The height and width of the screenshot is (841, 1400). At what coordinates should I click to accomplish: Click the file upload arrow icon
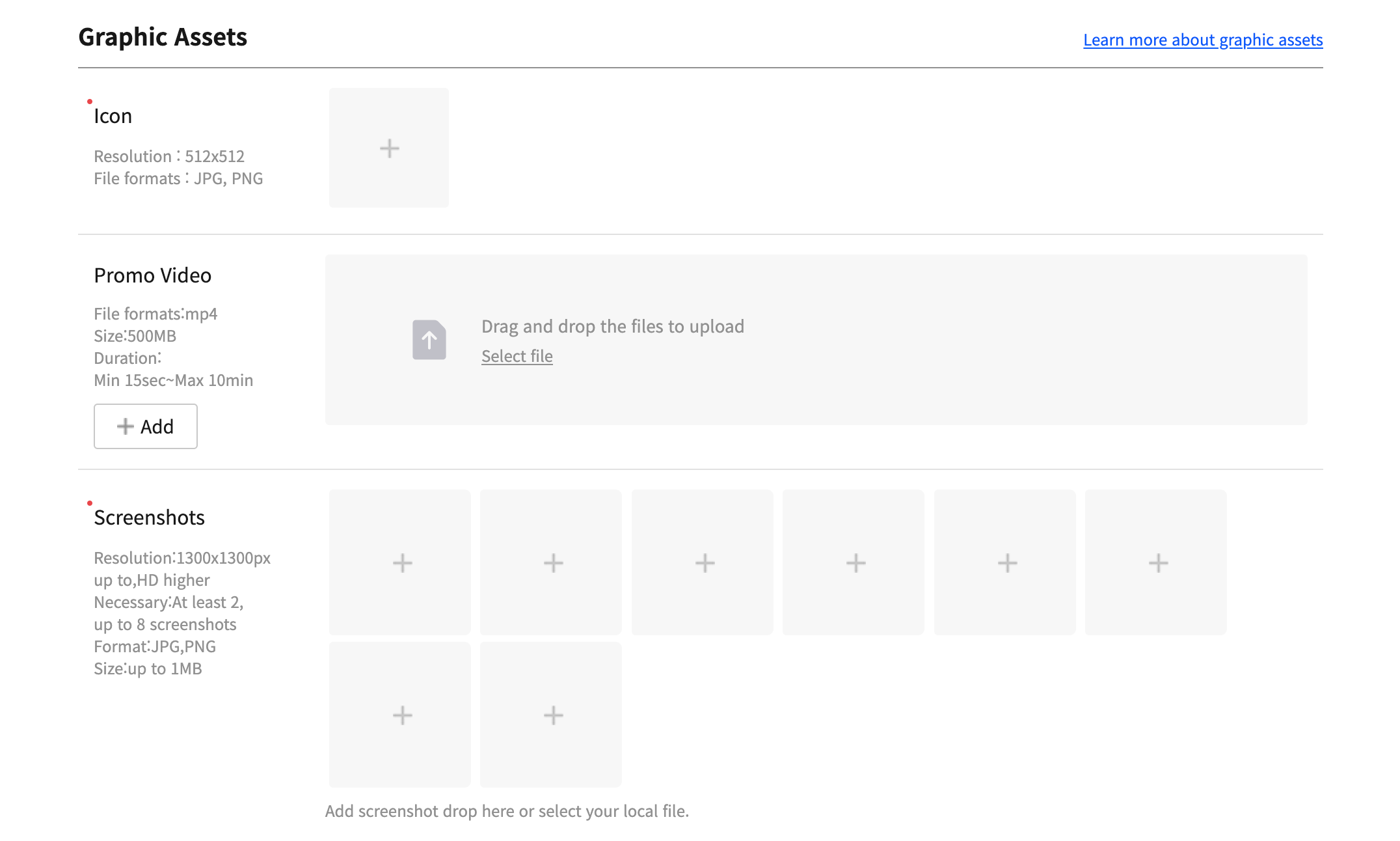click(x=429, y=340)
